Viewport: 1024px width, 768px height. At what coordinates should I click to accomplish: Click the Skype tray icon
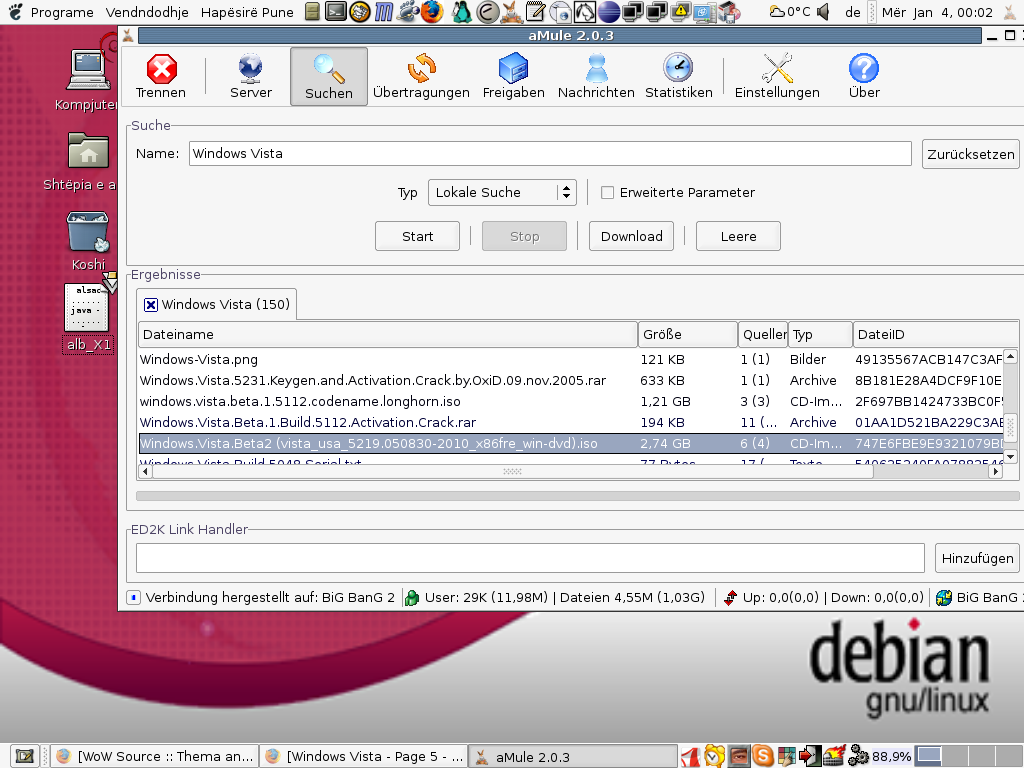click(762, 756)
